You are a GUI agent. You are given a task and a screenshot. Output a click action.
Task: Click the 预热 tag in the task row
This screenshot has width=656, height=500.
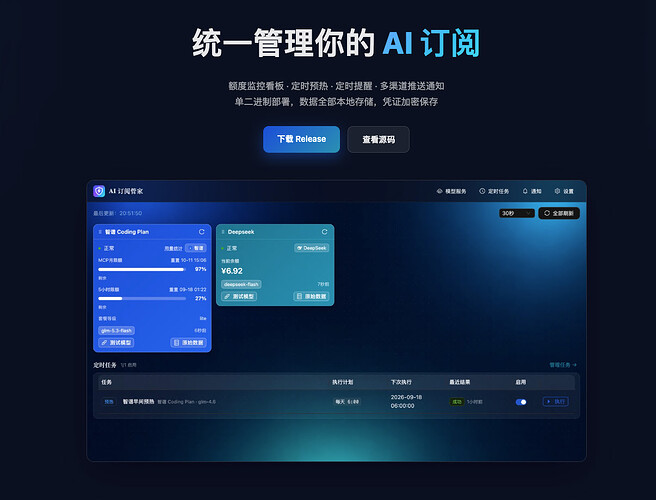pos(109,402)
